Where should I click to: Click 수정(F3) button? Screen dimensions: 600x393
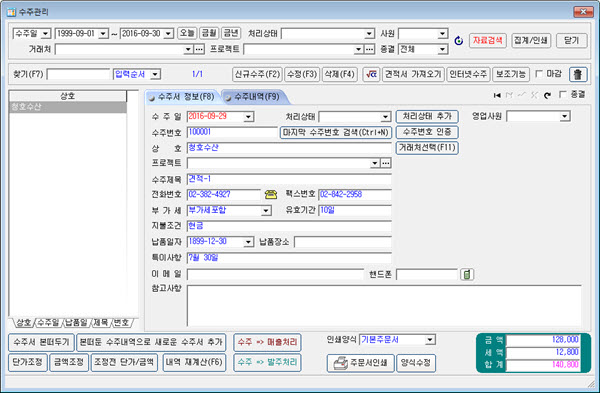pos(302,74)
